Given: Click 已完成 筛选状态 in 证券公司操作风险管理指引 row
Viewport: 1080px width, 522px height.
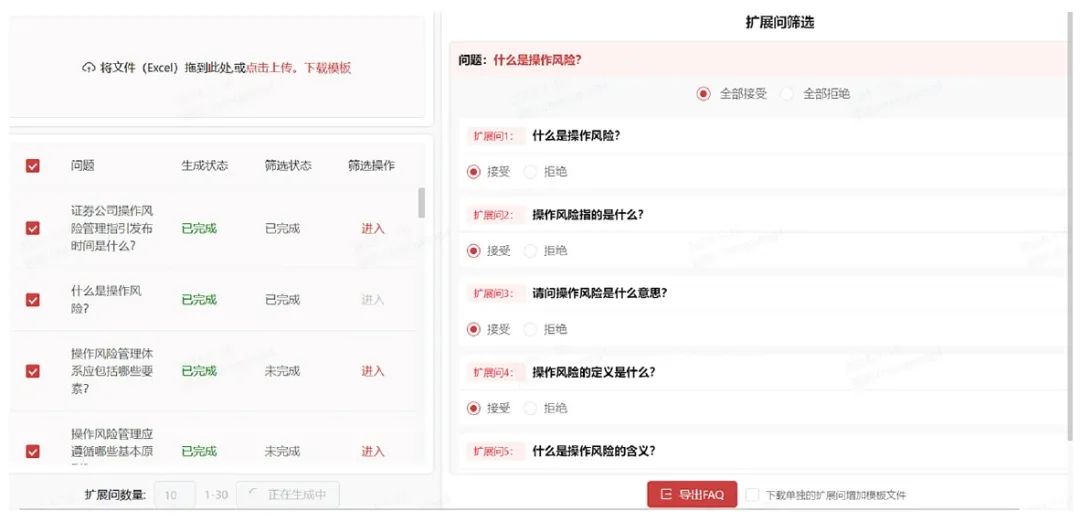Looking at the screenshot, I should click(282, 229).
